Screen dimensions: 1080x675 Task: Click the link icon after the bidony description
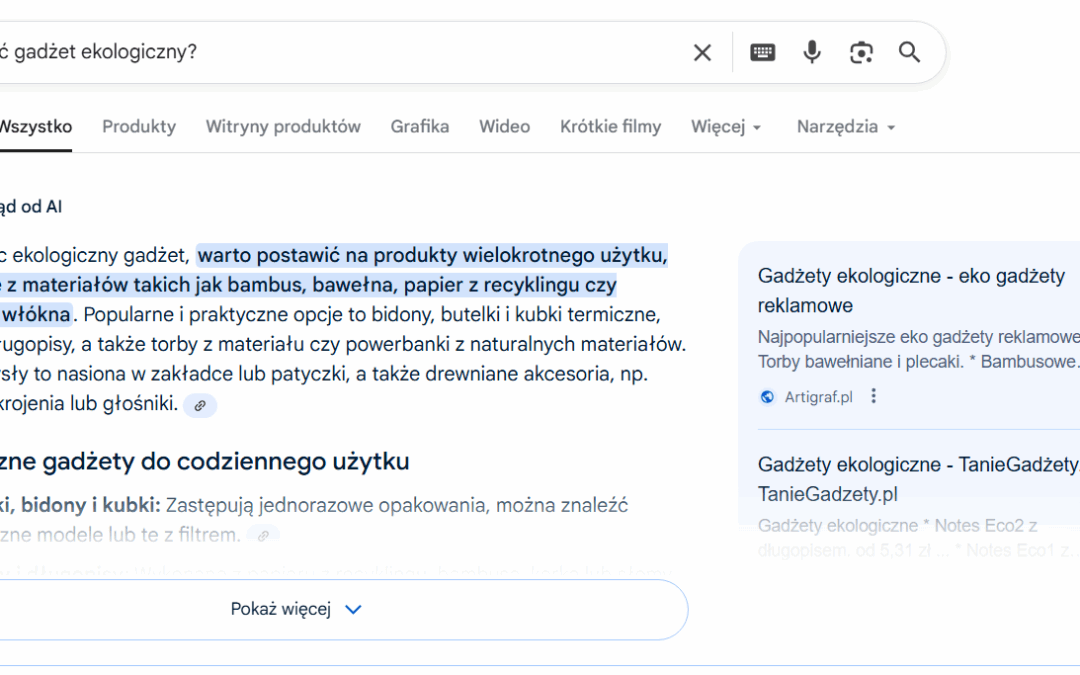point(263,534)
